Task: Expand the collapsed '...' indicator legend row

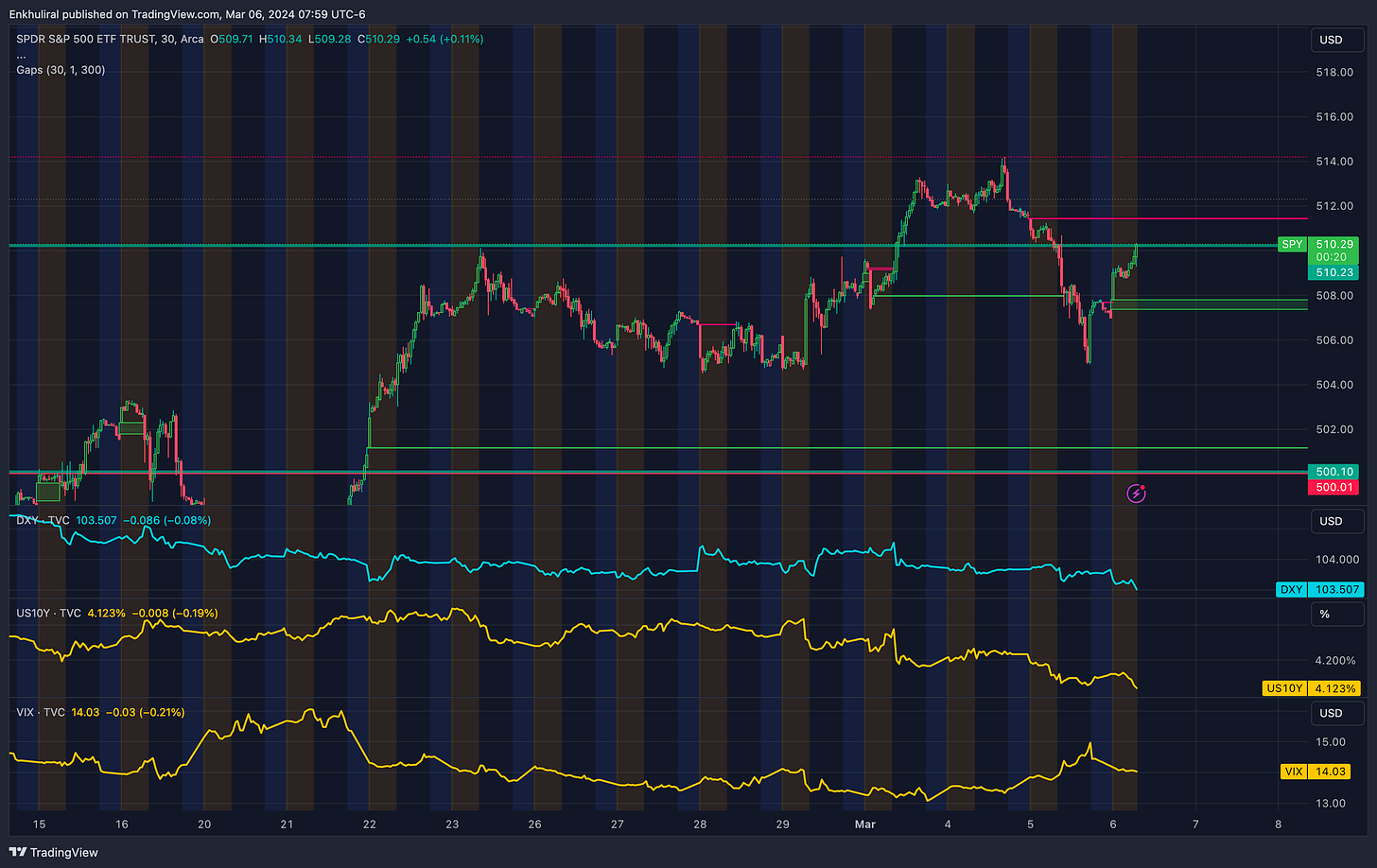Action: coord(22,55)
